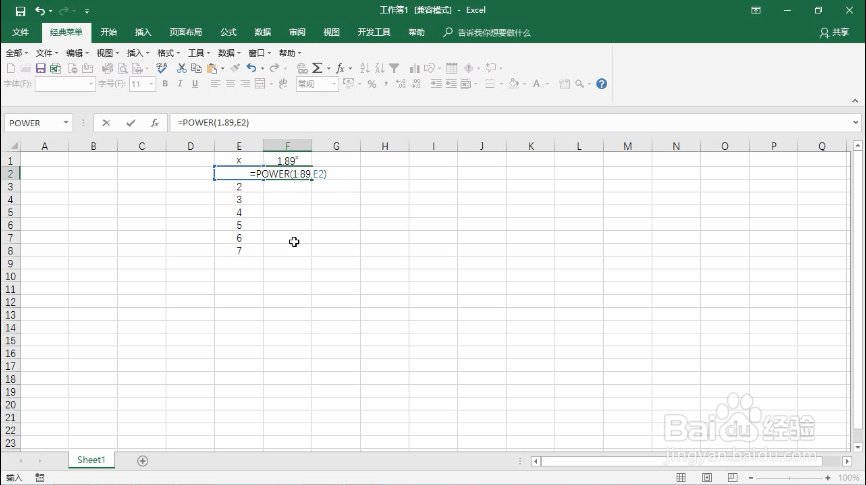The height and width of the screenshot is (485, 866).
Task: Click the Comma Style icon
Action: click(386, 84)
